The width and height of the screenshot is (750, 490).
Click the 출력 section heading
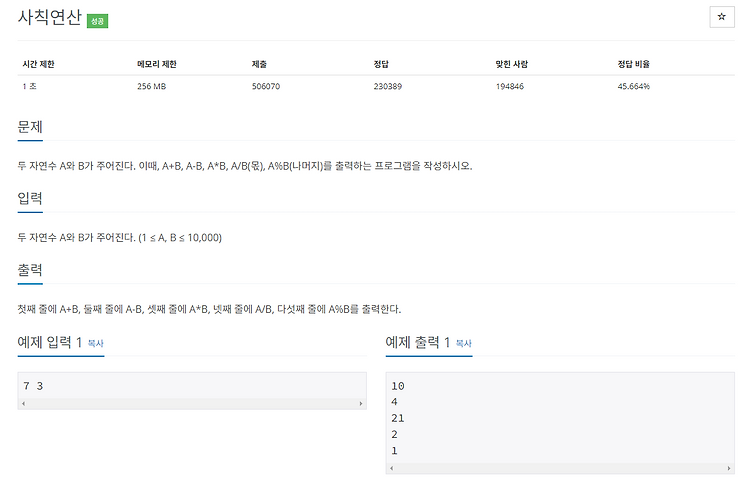point(30,270)
